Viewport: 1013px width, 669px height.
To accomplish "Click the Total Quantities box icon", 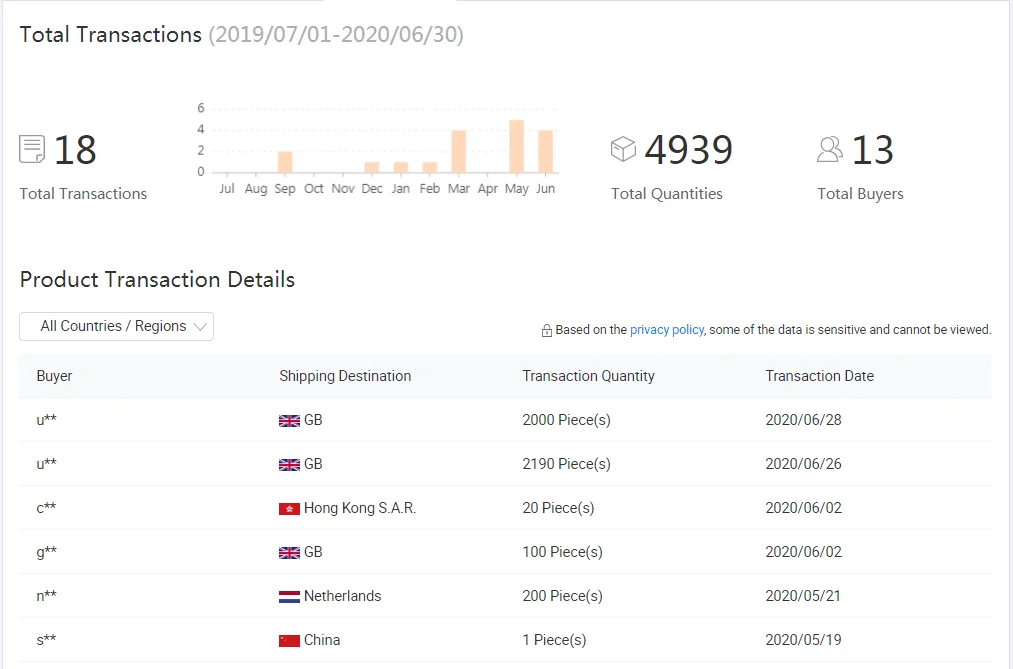I will click(623, 149).
